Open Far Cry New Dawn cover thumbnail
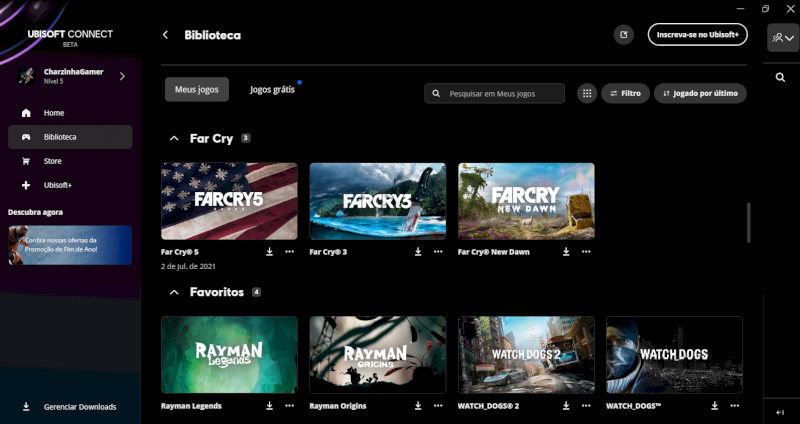 pos(526,201)
